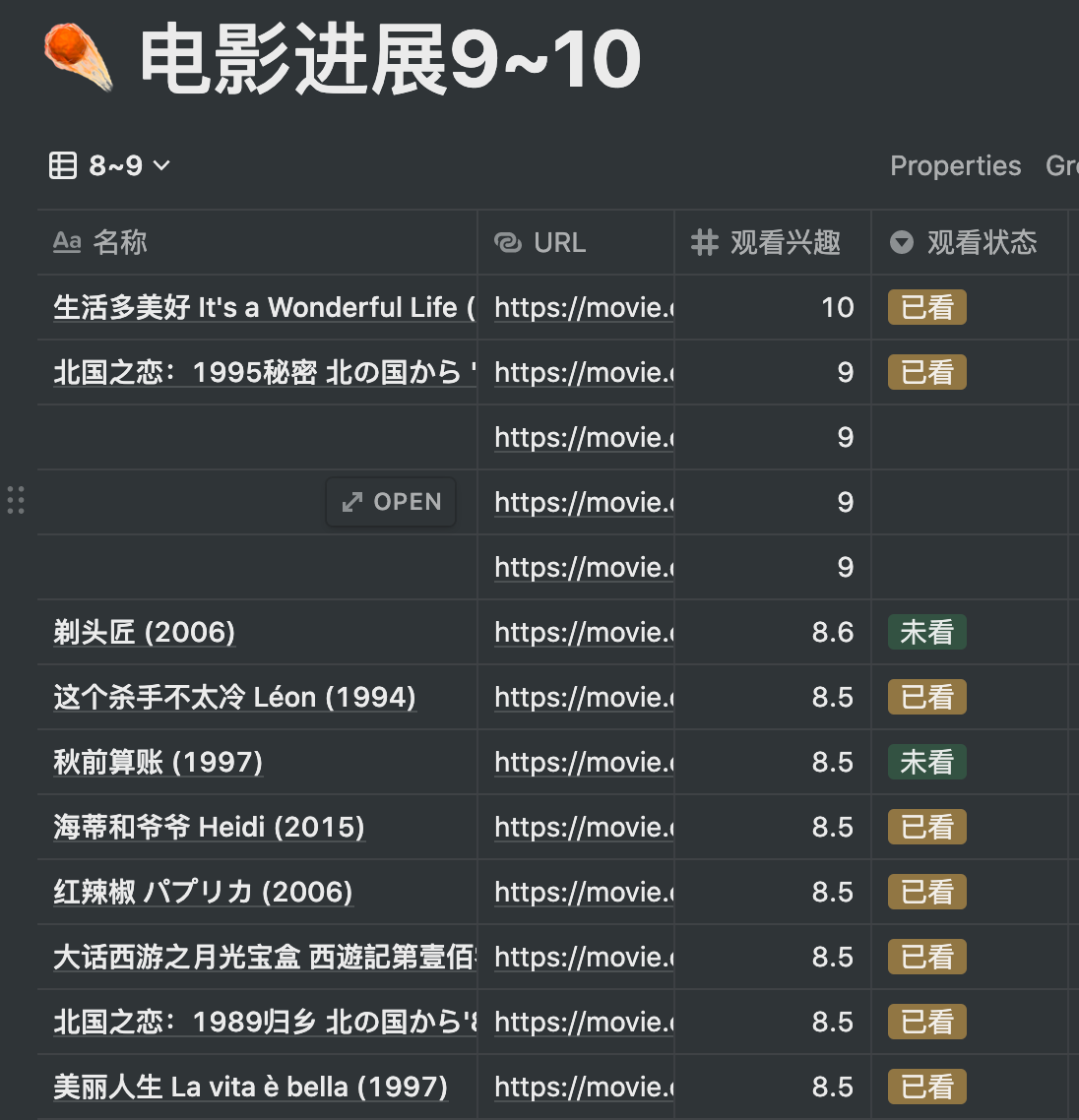Viewport: 1079px width, 1120px height.
Task: Click the hash icon in 观看兴趣 header
Action: click(x=705, y=242)
